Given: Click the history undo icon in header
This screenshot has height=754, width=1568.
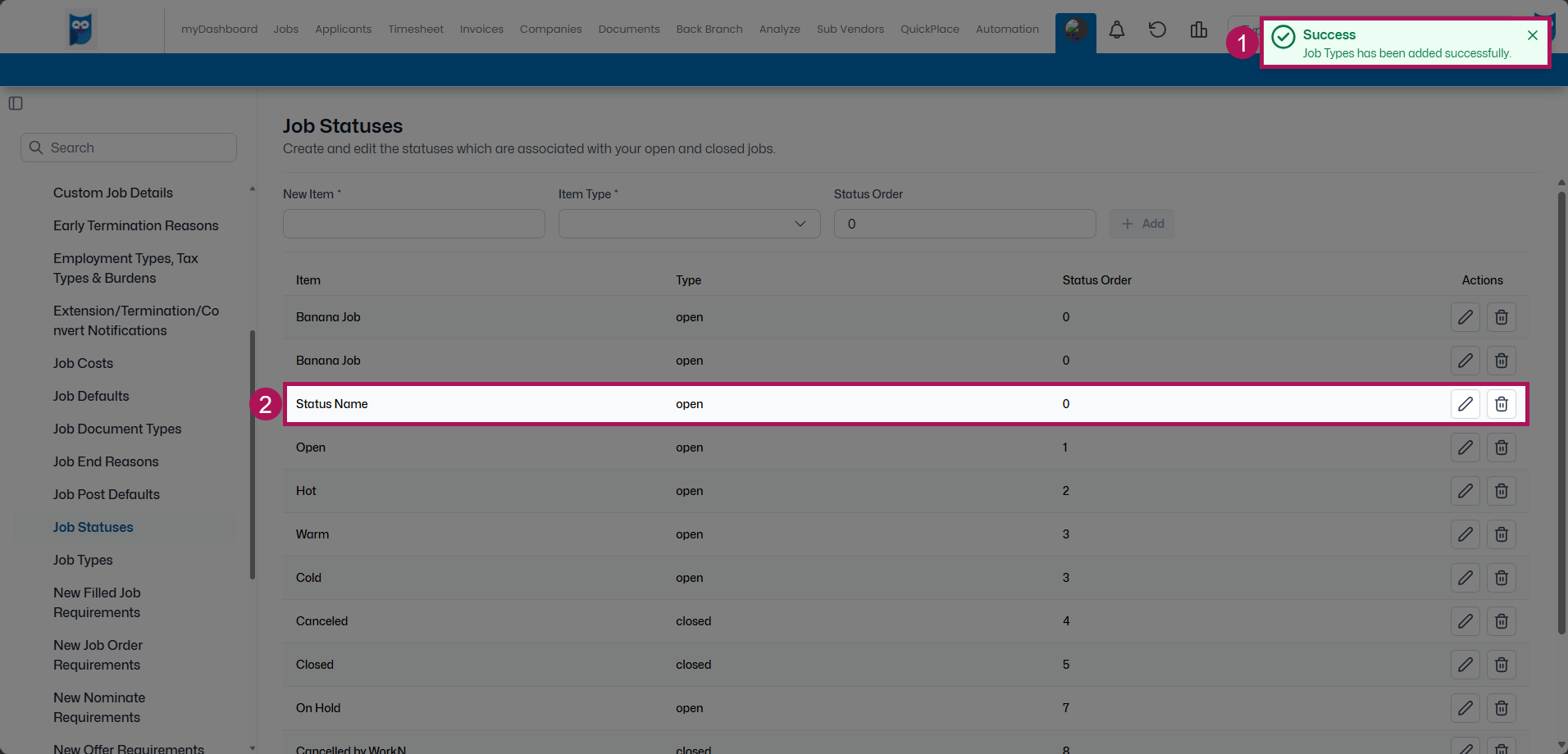Looking at the screenshot, I should click(x=1157, y=30).
